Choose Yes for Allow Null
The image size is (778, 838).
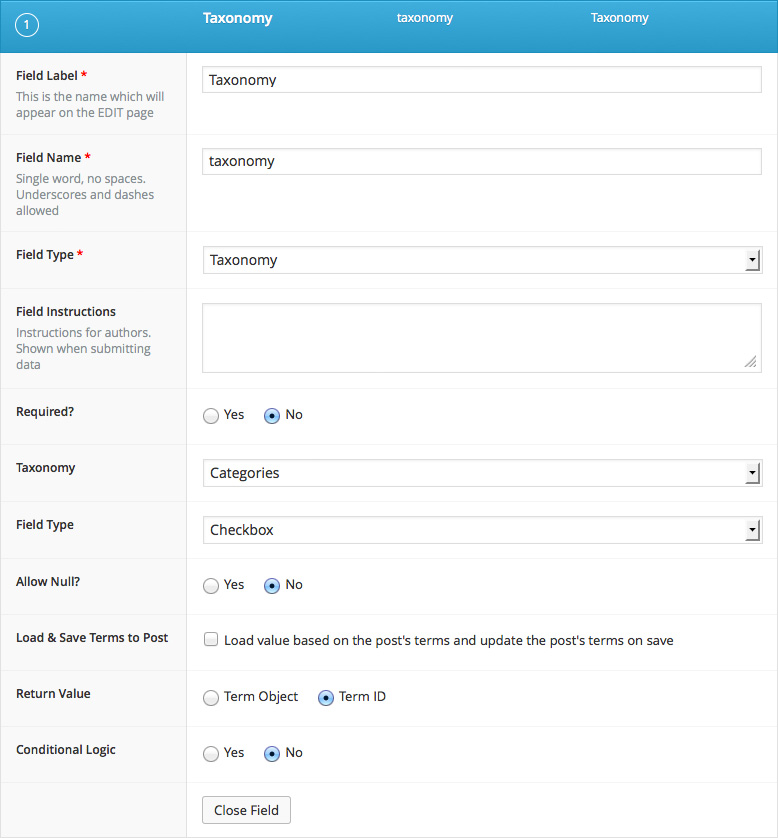point(211,585)
